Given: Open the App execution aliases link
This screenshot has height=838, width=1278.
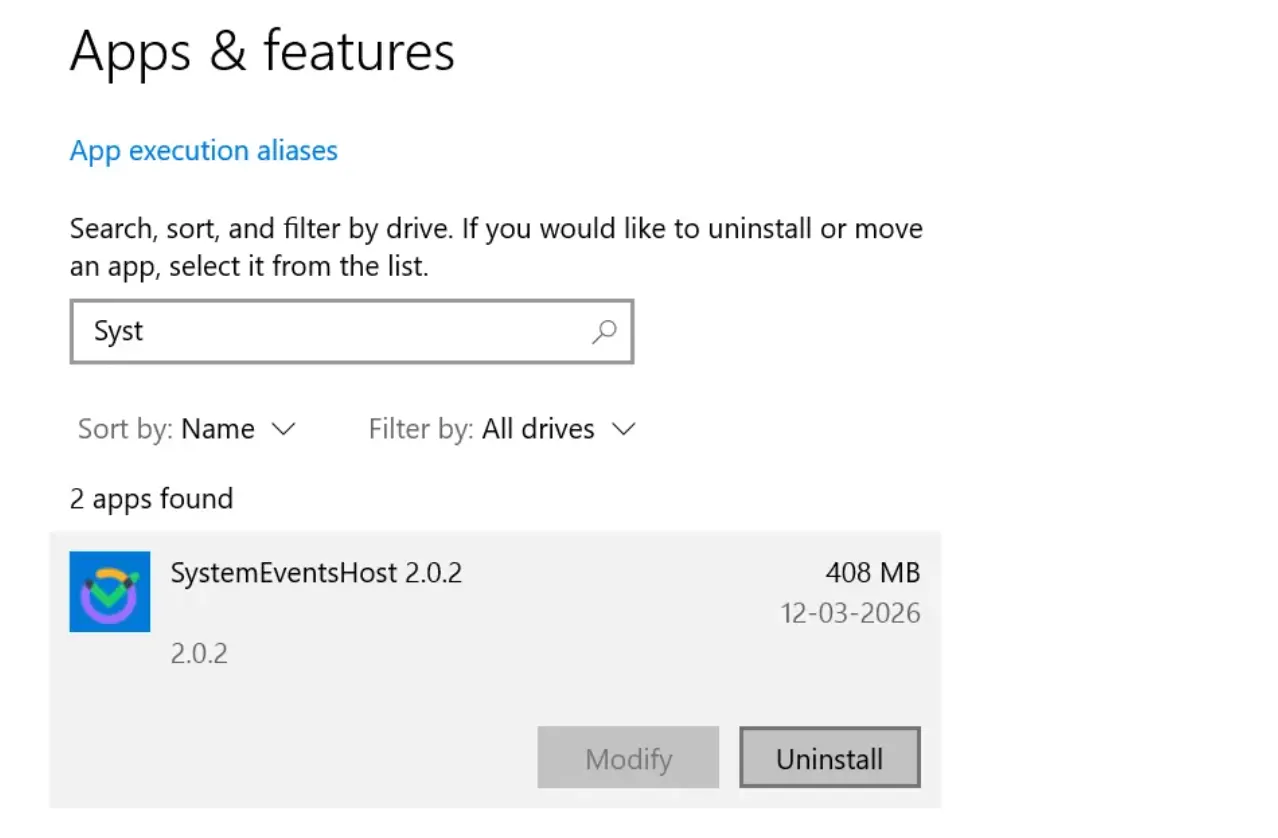Looking at the screenshot, I should click(x=204, y=151).
